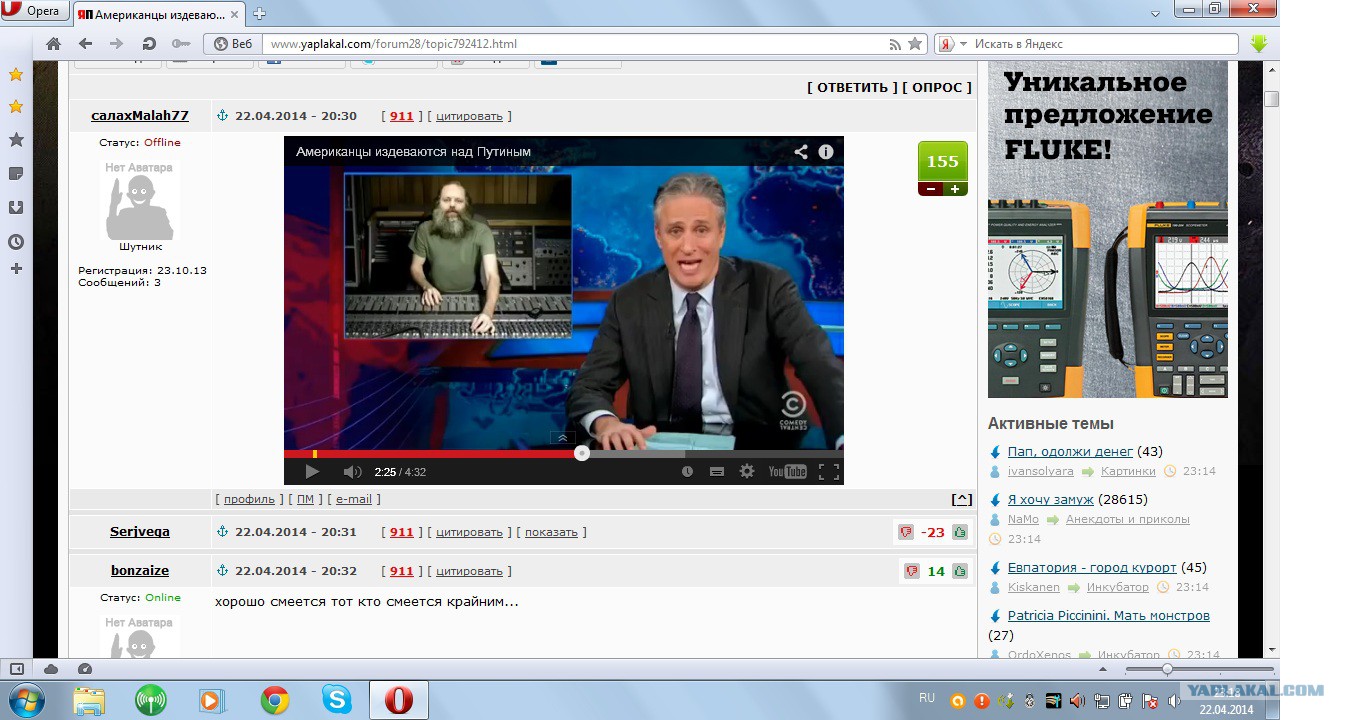Open профиль link below the video

point(249,499)
